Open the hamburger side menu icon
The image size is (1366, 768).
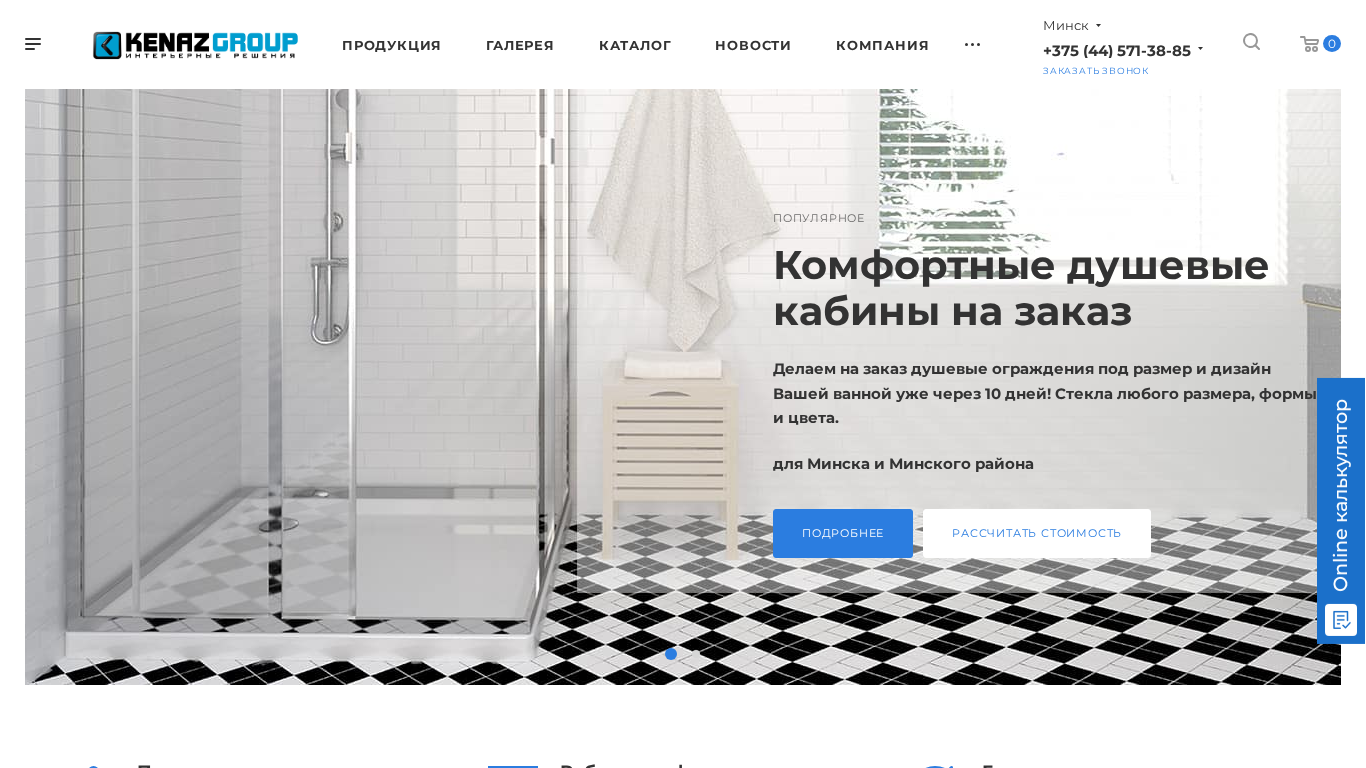[33, 44]
